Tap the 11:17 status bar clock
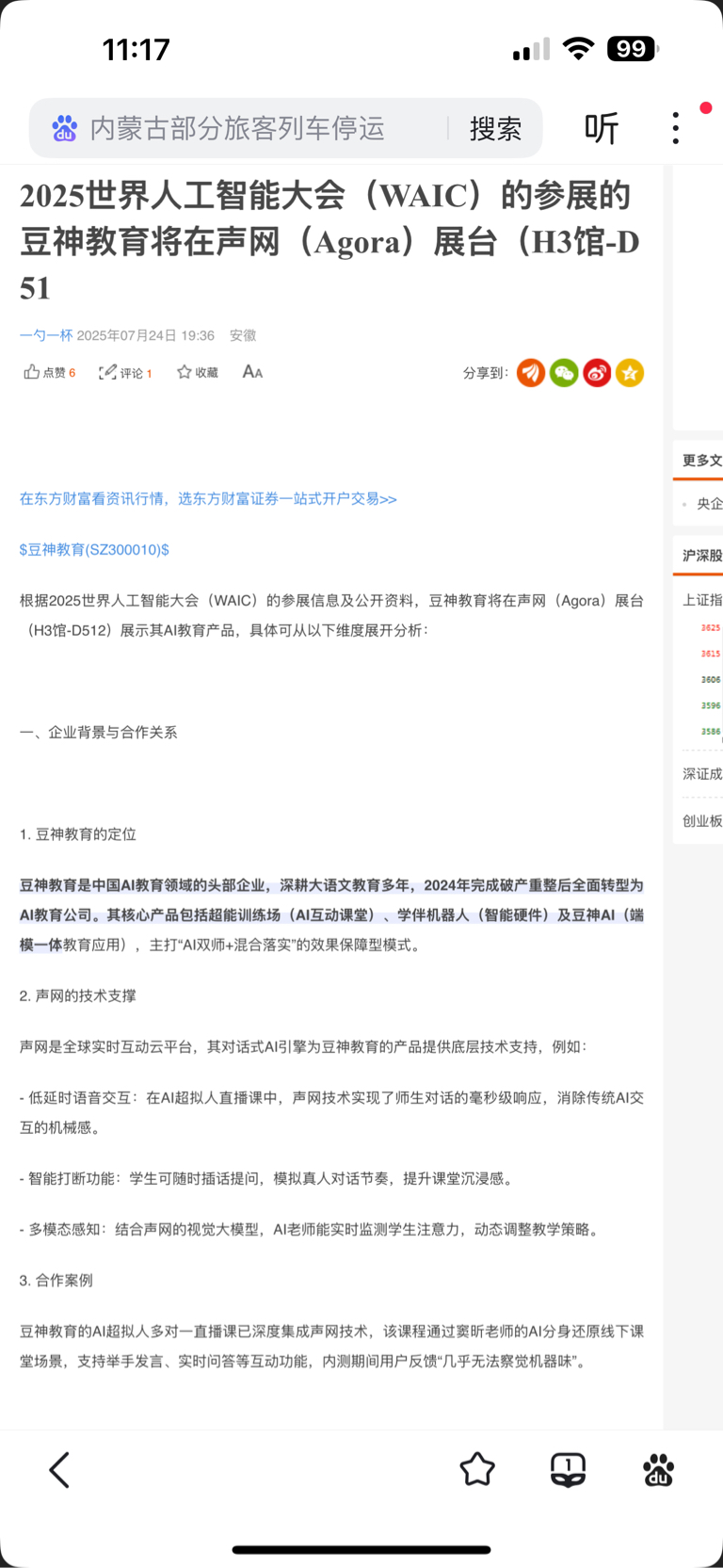Screen dimensions: 723x1568 tap(137, 50)
